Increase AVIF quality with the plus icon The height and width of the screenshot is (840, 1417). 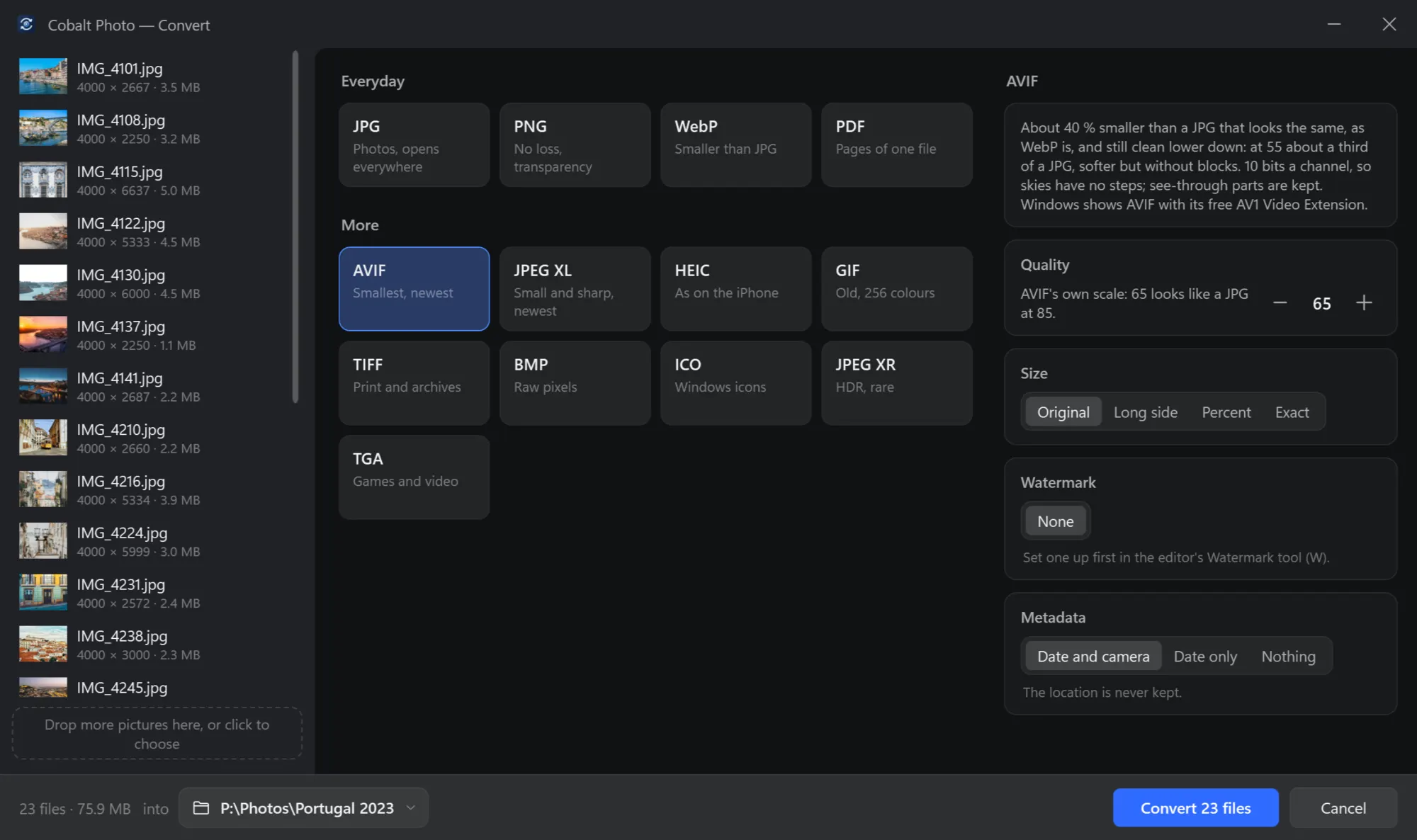tap(1364, 303)
